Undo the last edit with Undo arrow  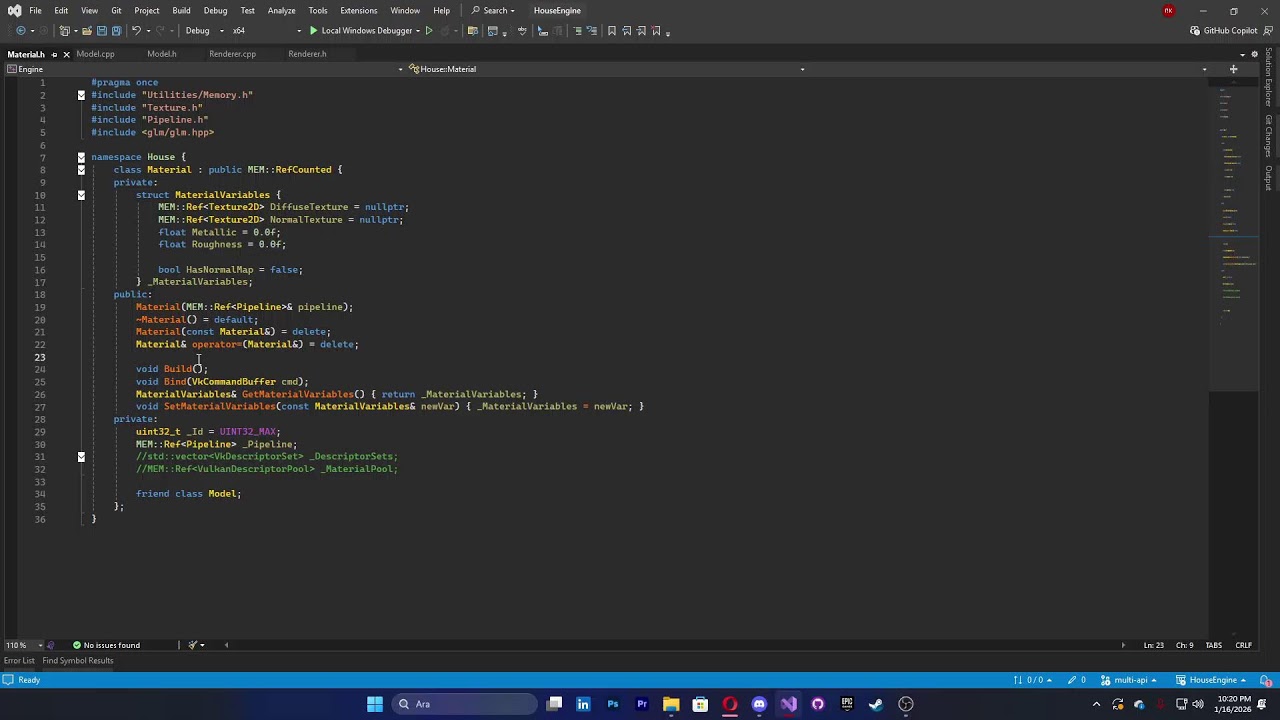(x=136, y=31)
